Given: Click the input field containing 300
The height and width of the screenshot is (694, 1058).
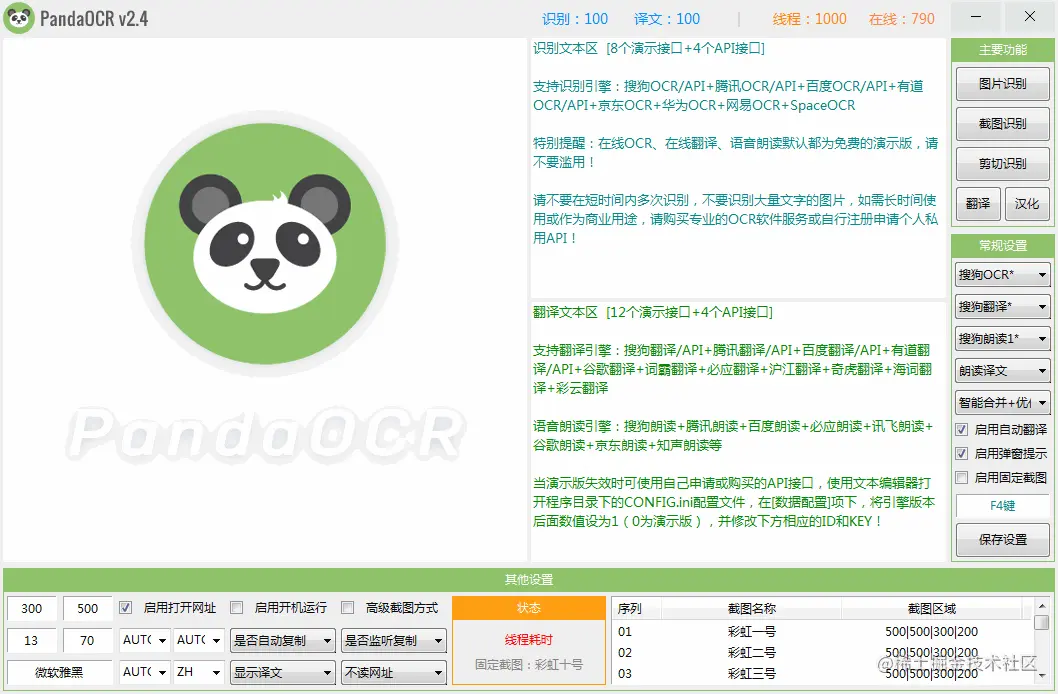Looking at the screenshot, I should [32, 608].
